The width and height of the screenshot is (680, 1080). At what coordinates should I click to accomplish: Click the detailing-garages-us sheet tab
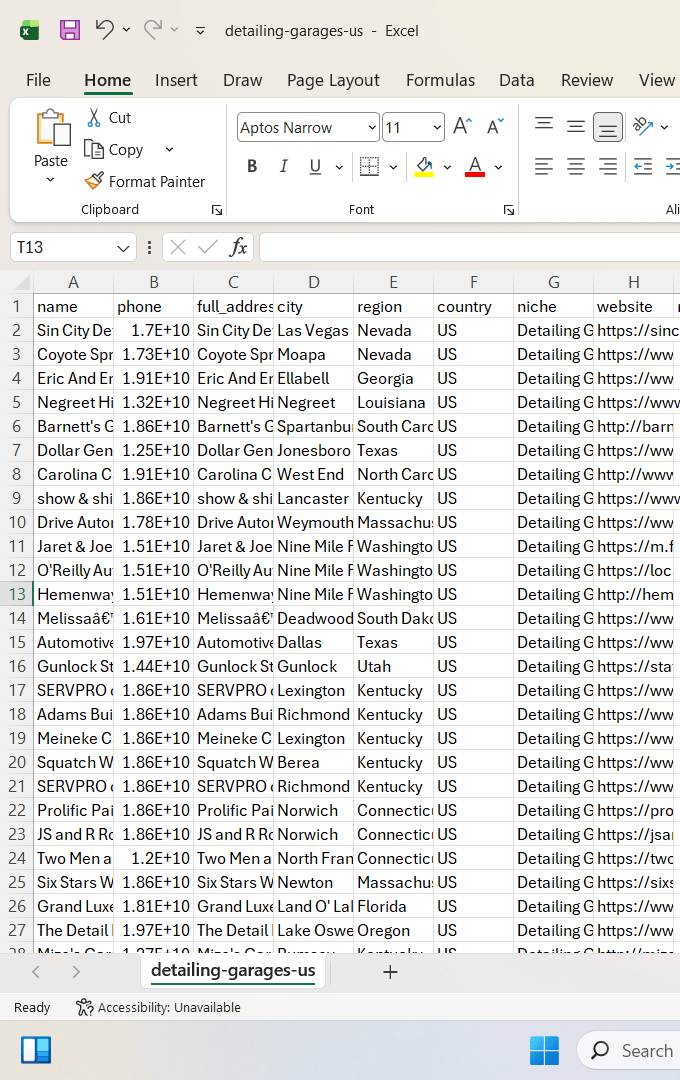(x=233, y=970)
